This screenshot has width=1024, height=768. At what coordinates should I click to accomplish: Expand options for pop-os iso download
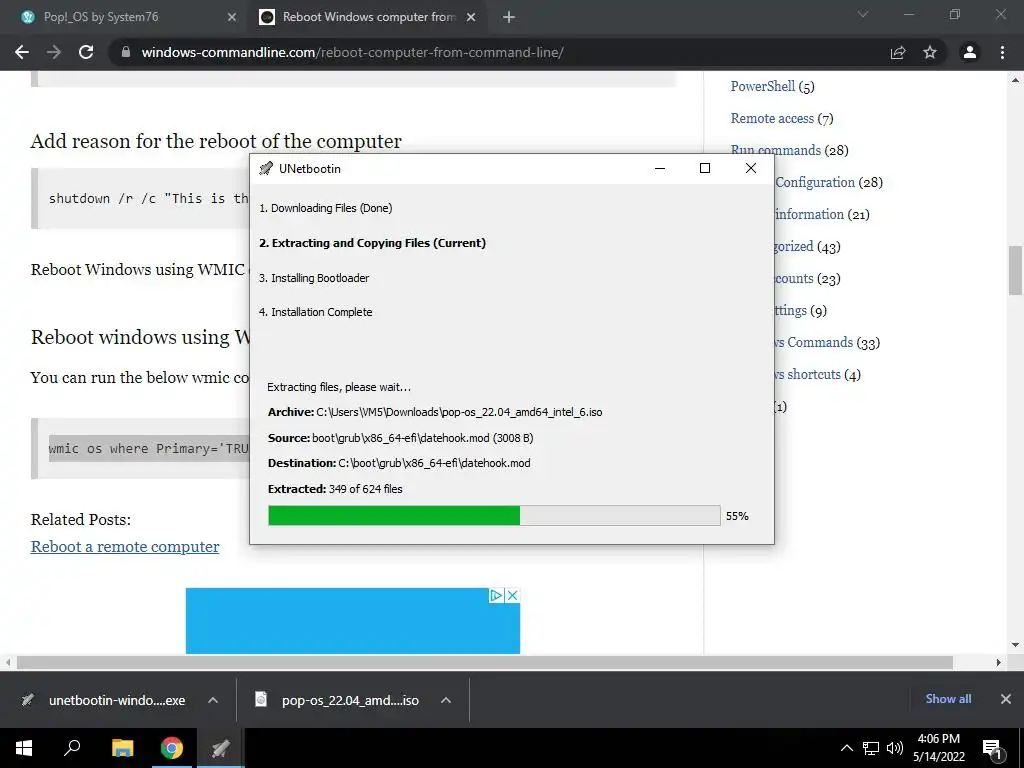tap(446, 700)
